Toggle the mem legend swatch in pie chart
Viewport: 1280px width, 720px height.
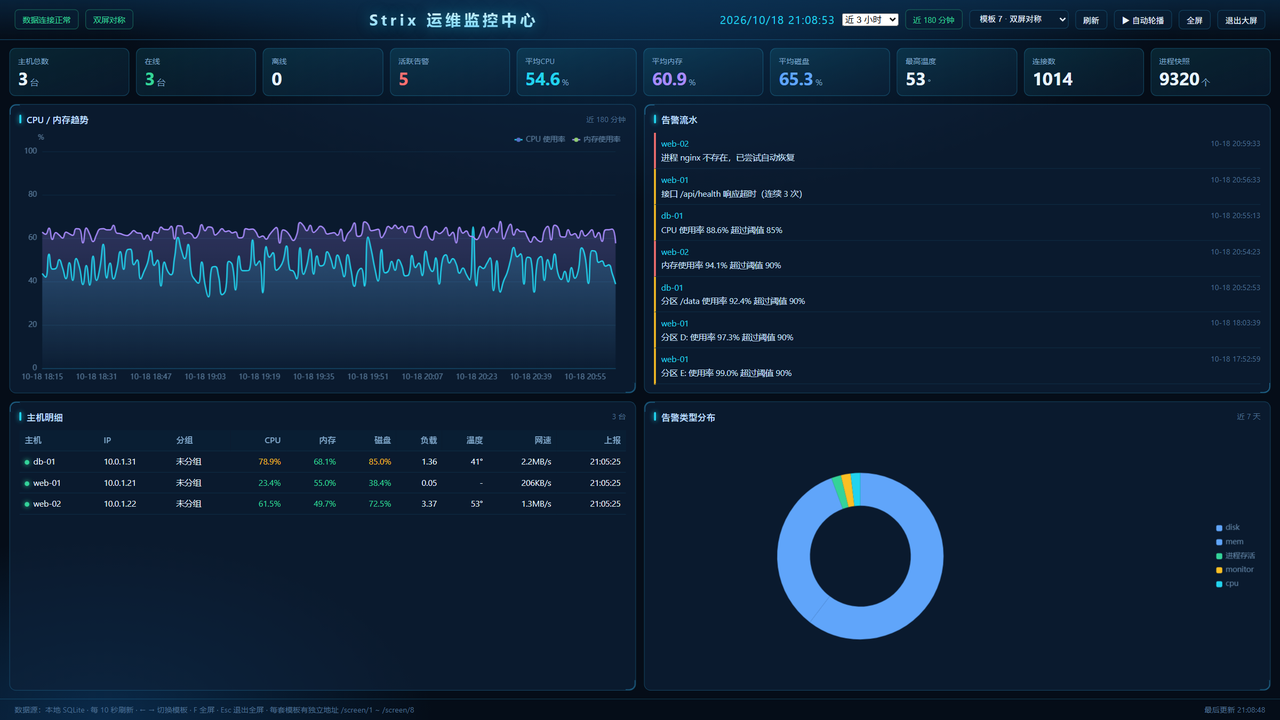coord(1219,542)
